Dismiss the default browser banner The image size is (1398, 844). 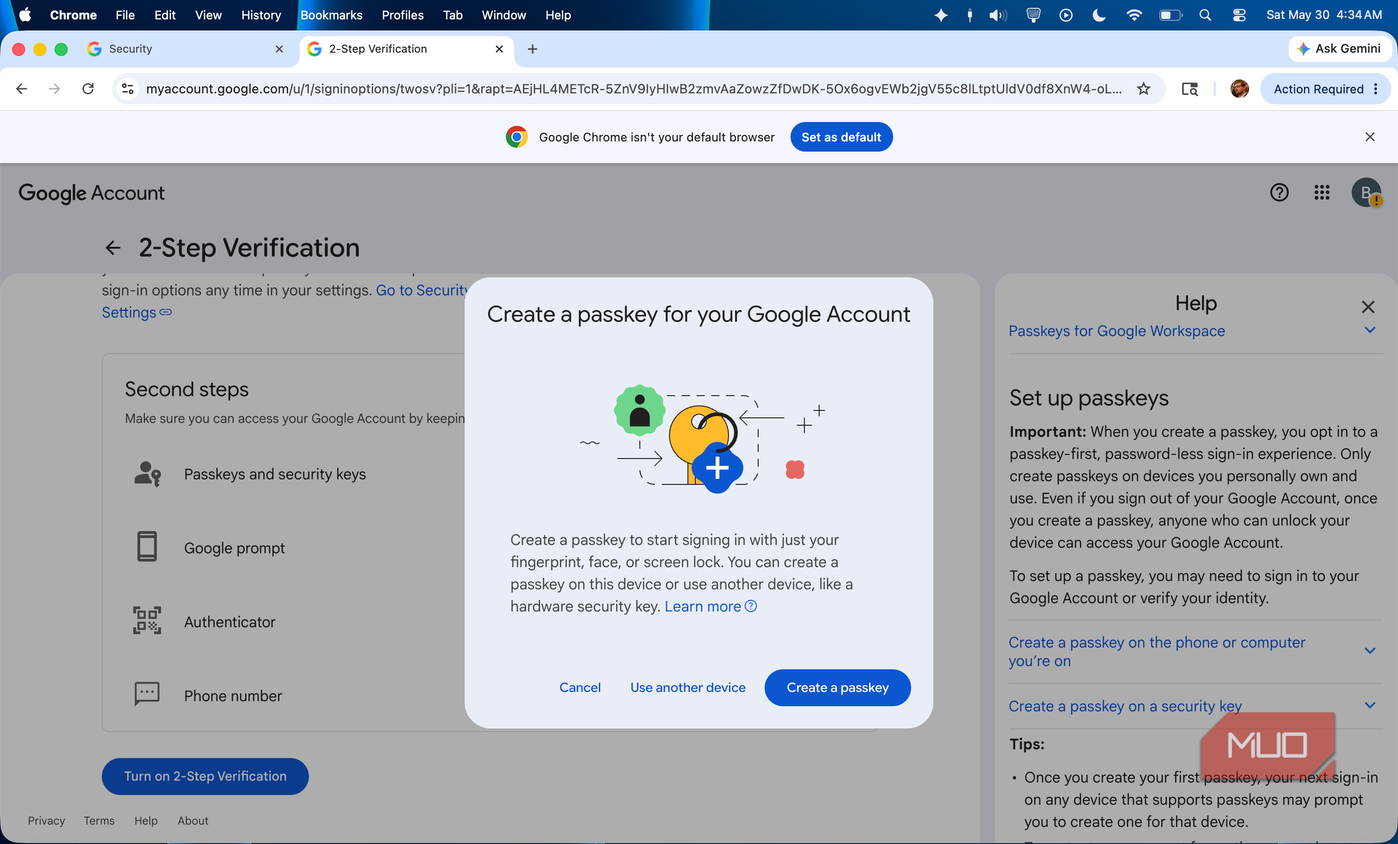(x=1370, y=137)
